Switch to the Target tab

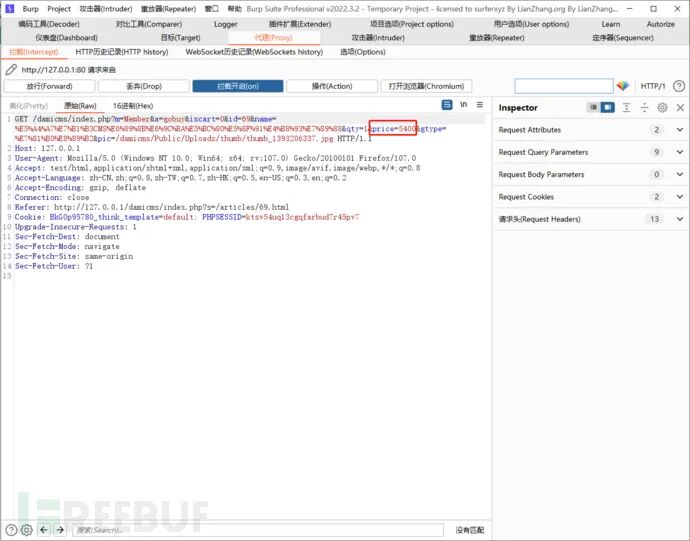click(x=180, y=38)
